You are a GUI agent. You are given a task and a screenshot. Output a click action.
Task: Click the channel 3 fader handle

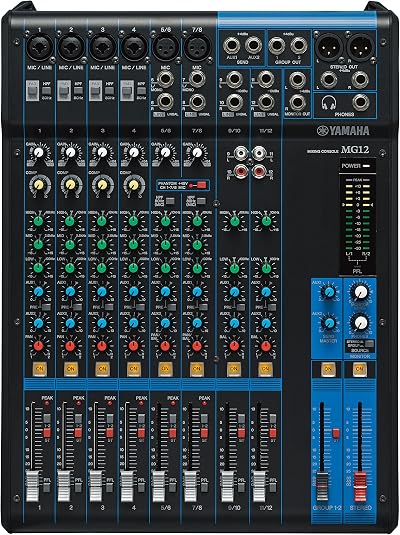click(96, 486)
